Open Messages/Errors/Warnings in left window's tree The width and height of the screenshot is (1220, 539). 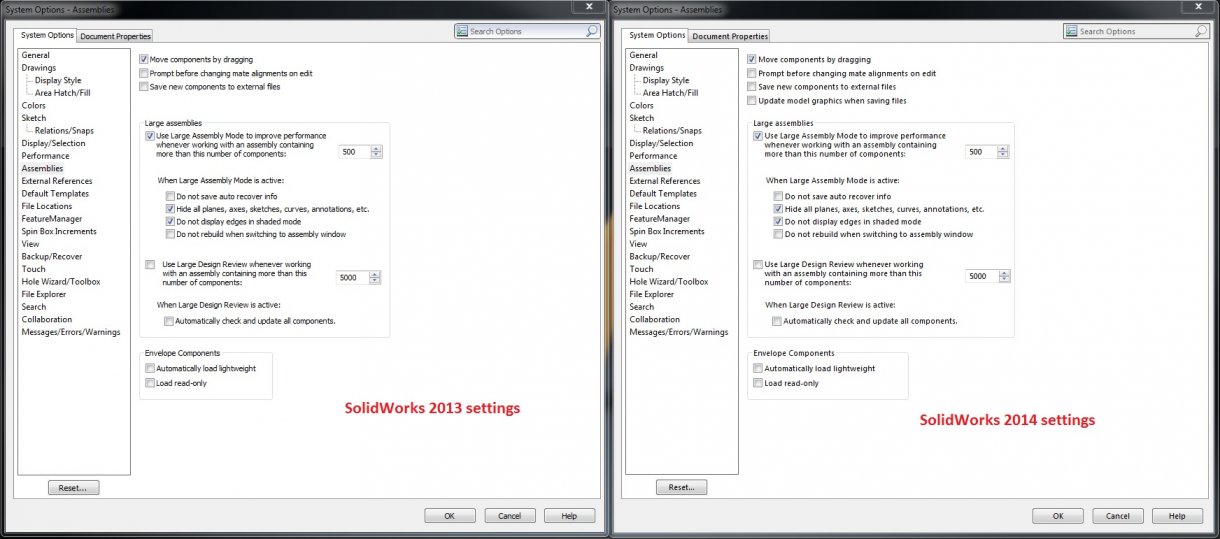(x=71, y=332)
